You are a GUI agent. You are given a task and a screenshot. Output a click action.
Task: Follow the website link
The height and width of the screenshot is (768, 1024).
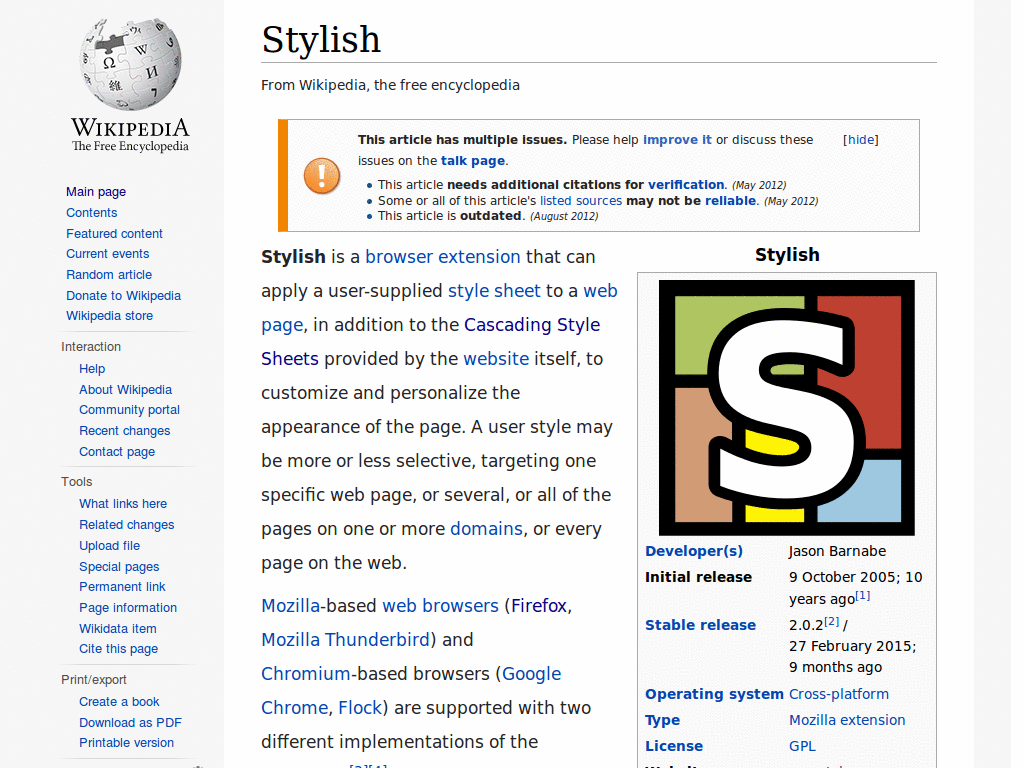pyautogui.click(x=496, y=359)
